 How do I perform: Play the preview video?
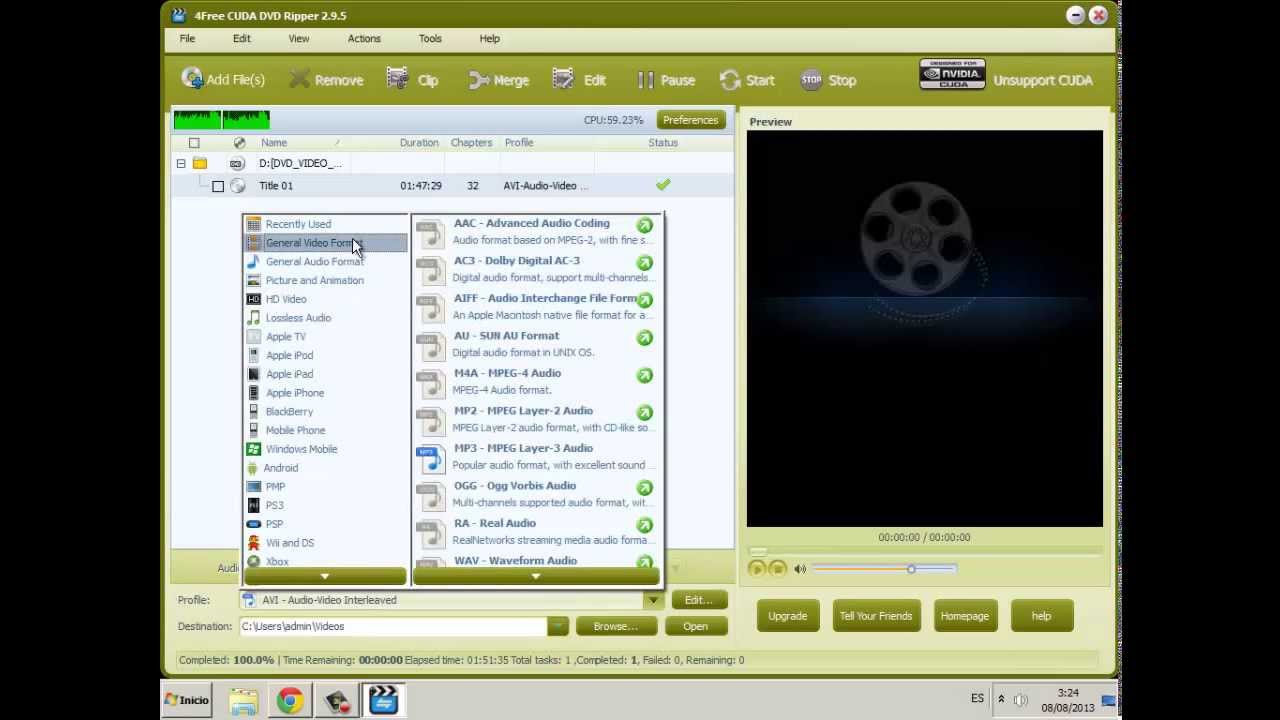pos(757,569)
